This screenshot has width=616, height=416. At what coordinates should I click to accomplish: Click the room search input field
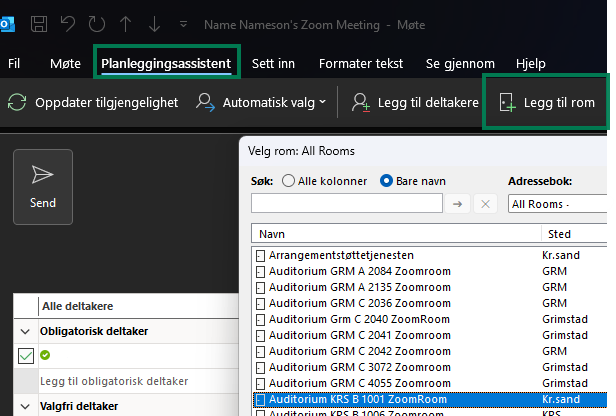(x=347, y=203)
